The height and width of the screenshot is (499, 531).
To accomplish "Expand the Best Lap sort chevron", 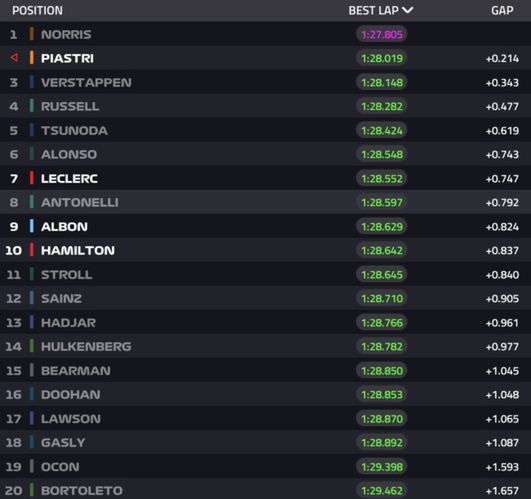I will 407,10.
